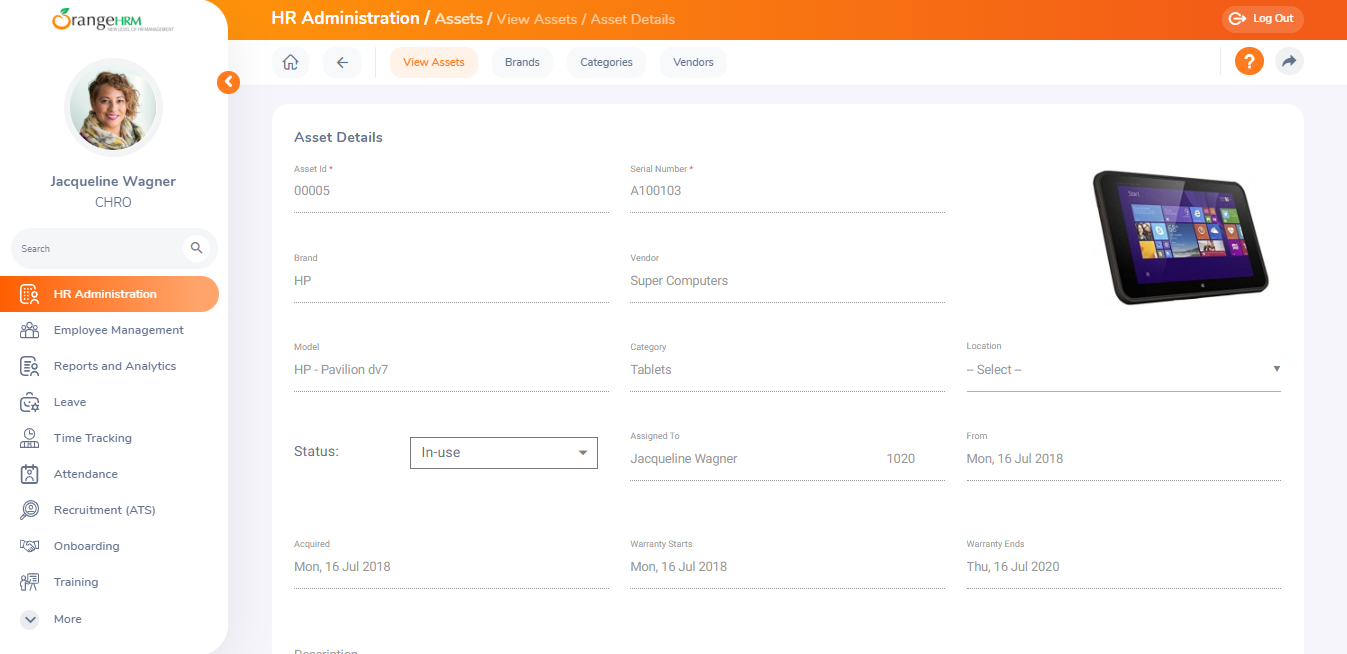Click the share arrow icon
Image resolution: width=1347 pixels, height=654 pixels.
tap(1289, 61)
